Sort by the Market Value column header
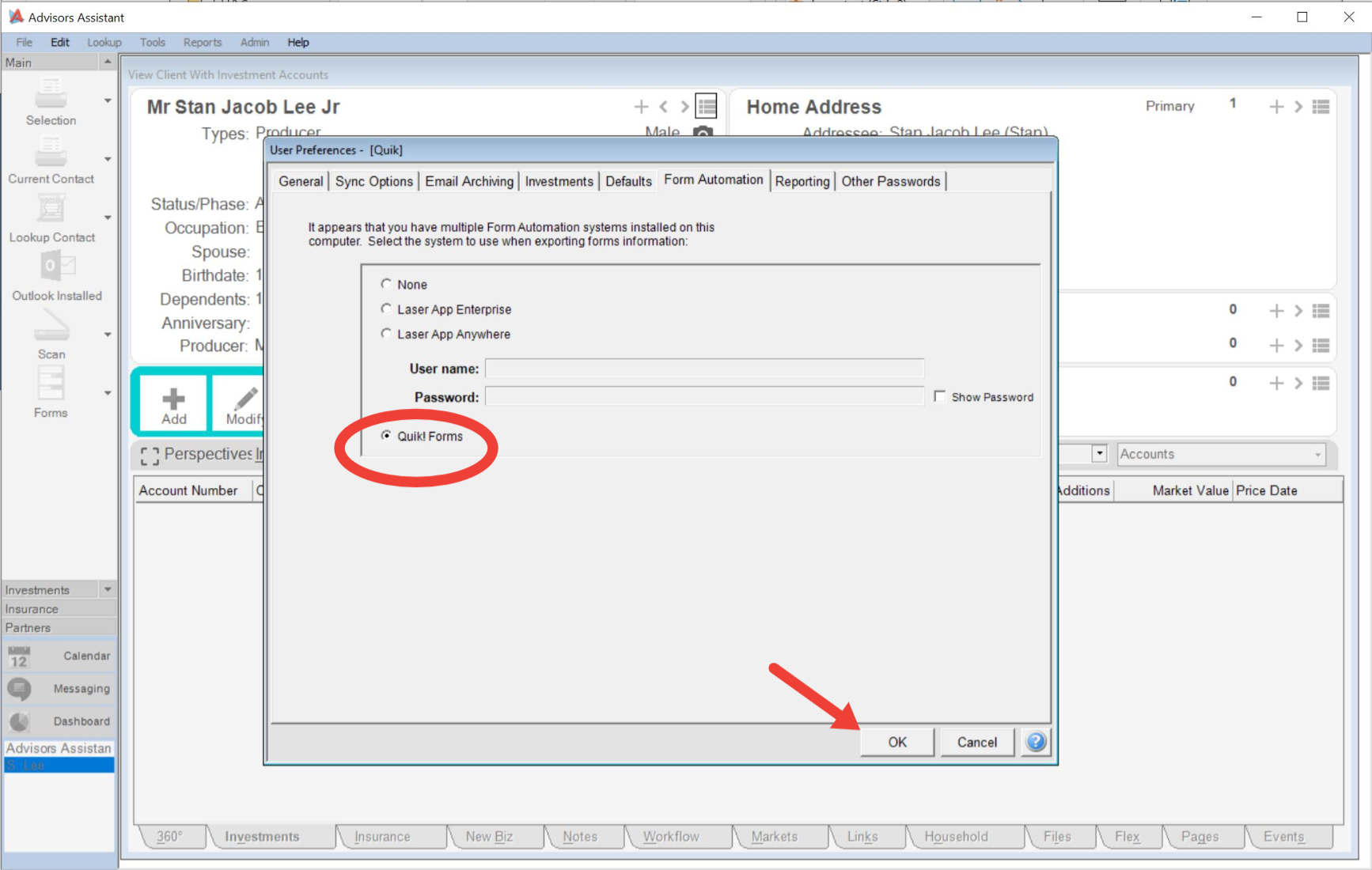Image resolution: width=1372 pixels, height=870 pixels. tap(1173, 490)
